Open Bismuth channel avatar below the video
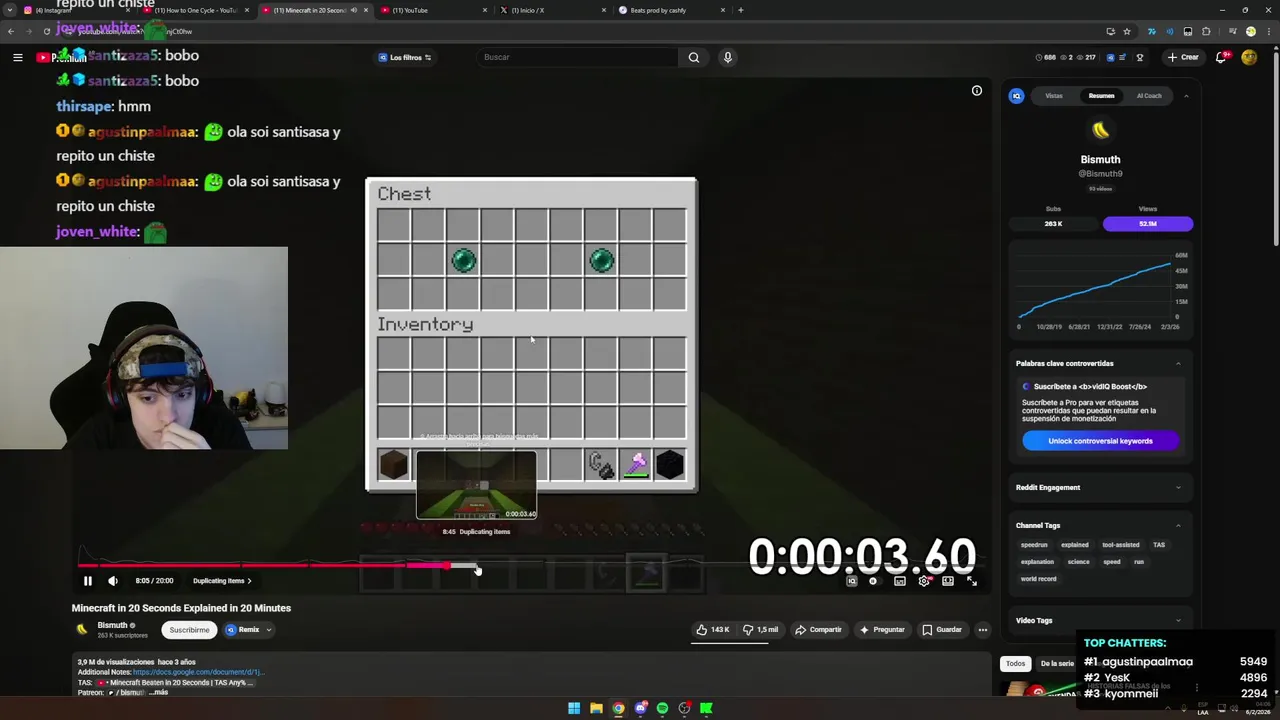This screenshot has width=1280, height=720. [82, 629]
